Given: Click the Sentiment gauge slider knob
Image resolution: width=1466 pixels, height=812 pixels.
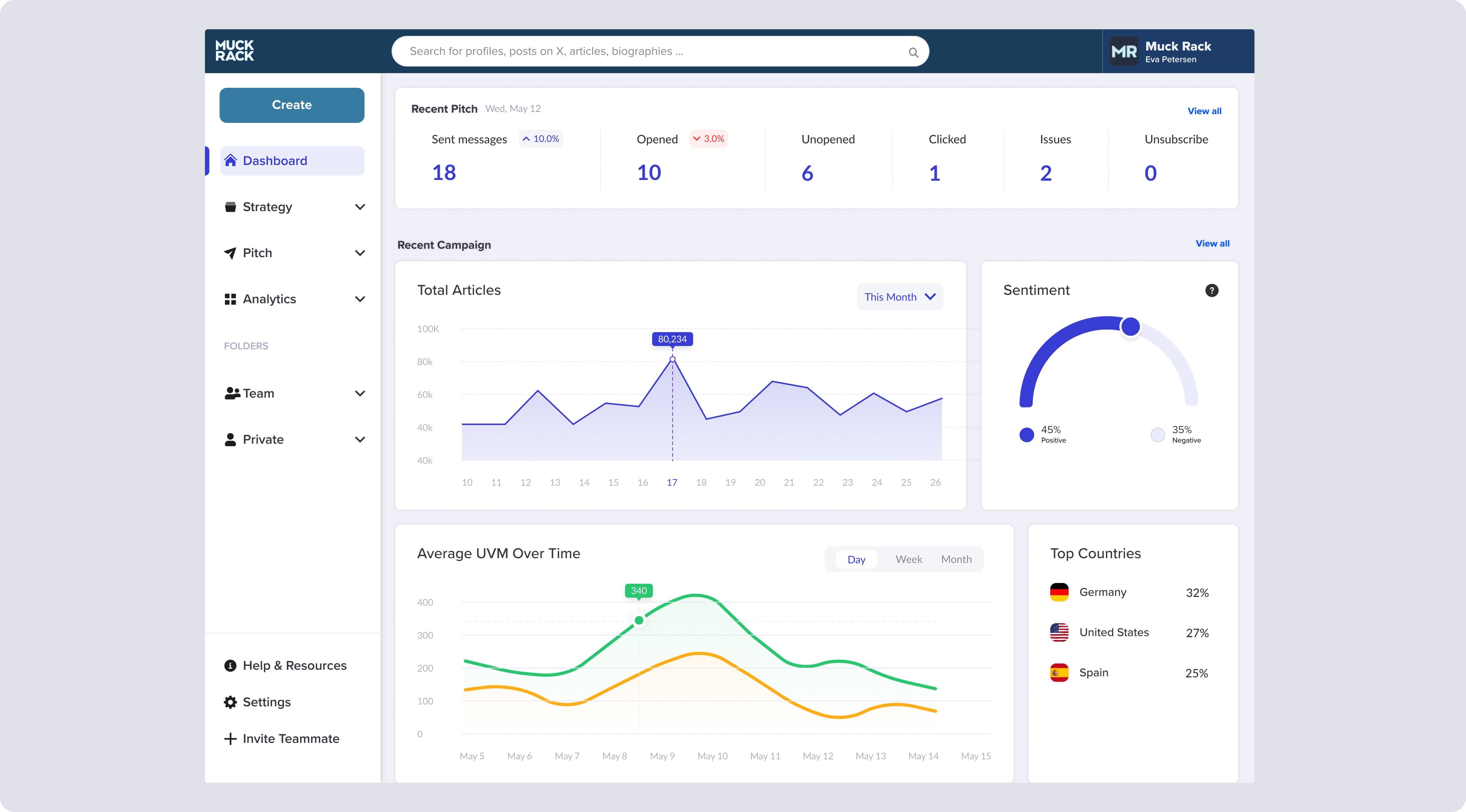Looking at the screenshot, I should coord(1130,327).
